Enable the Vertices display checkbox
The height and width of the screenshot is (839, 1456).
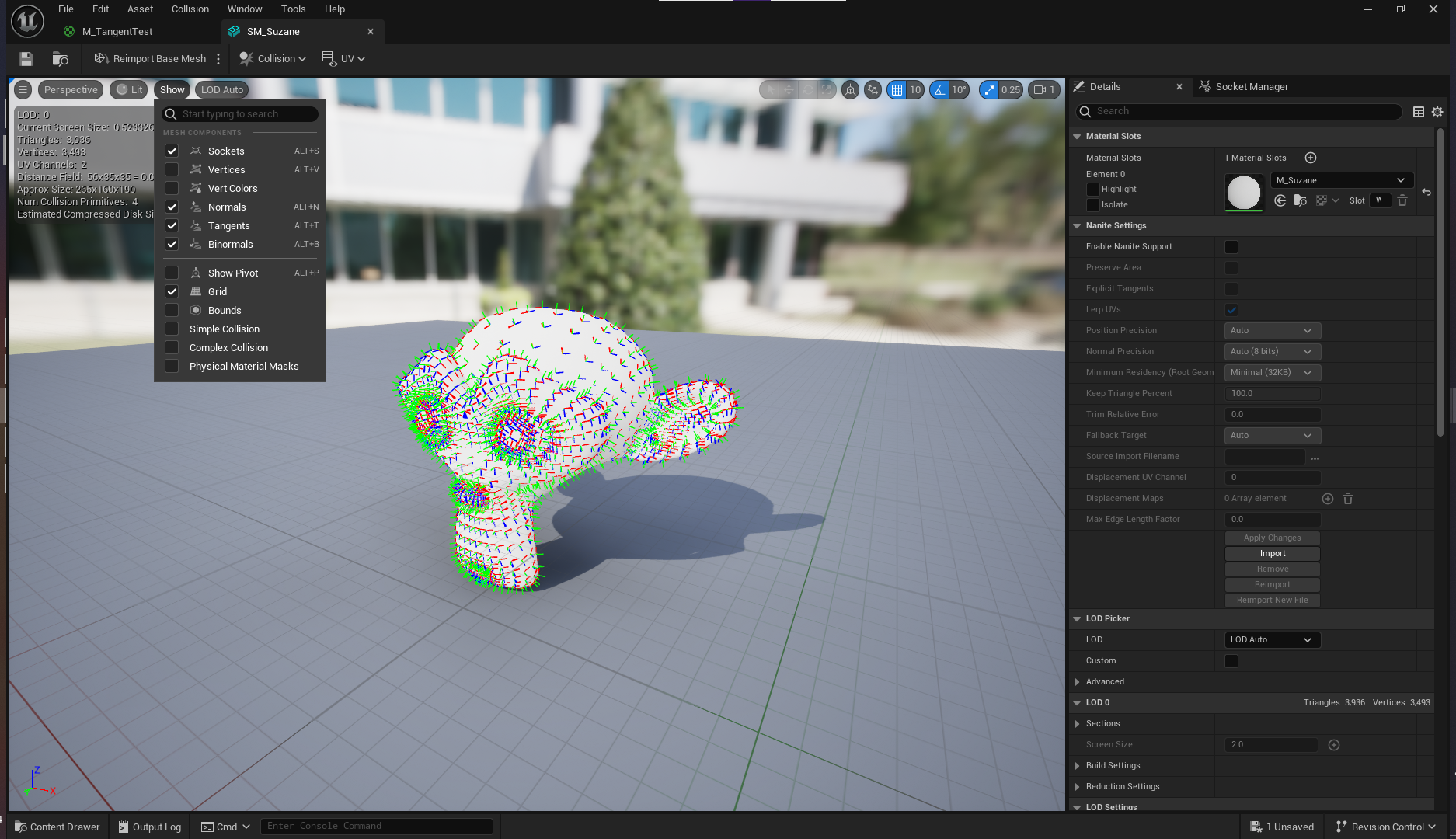coord(172,169)
